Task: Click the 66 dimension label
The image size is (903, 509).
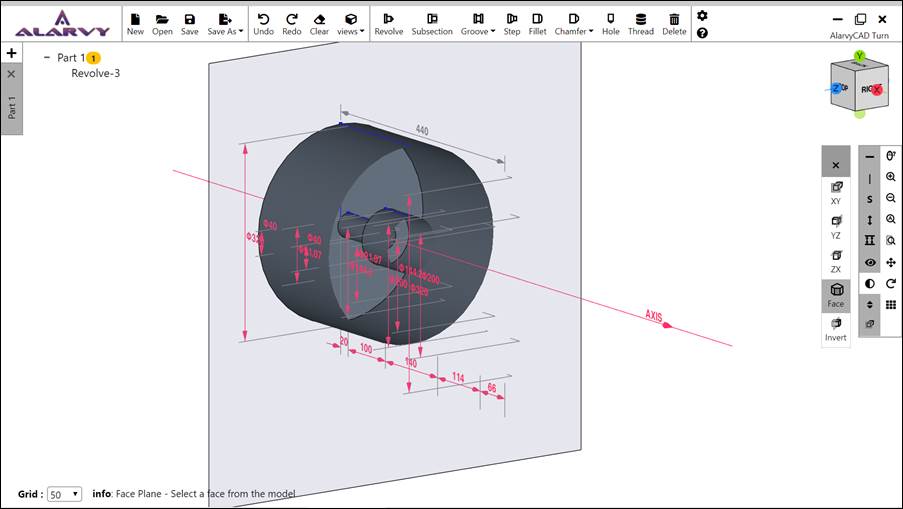Action: 492,388
